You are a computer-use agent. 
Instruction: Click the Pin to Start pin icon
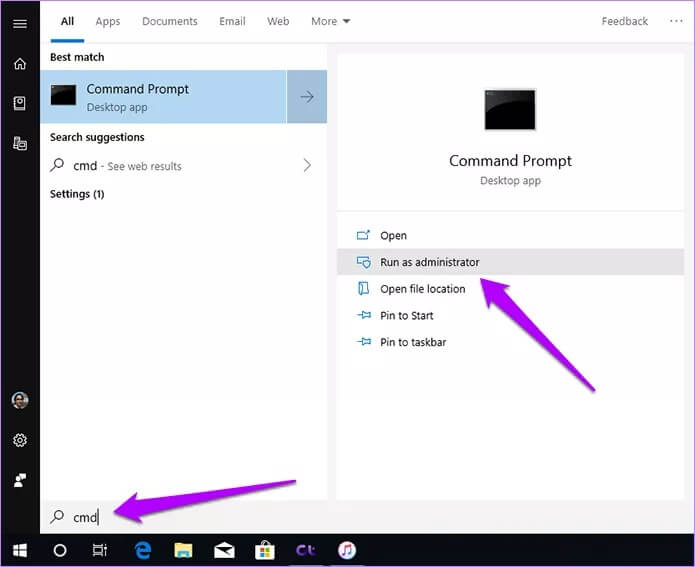pos(364,315)
